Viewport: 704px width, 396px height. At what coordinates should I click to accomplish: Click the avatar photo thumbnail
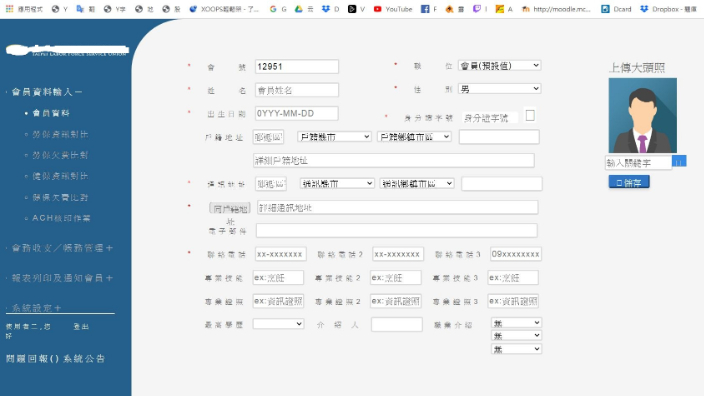pos(642,115)
